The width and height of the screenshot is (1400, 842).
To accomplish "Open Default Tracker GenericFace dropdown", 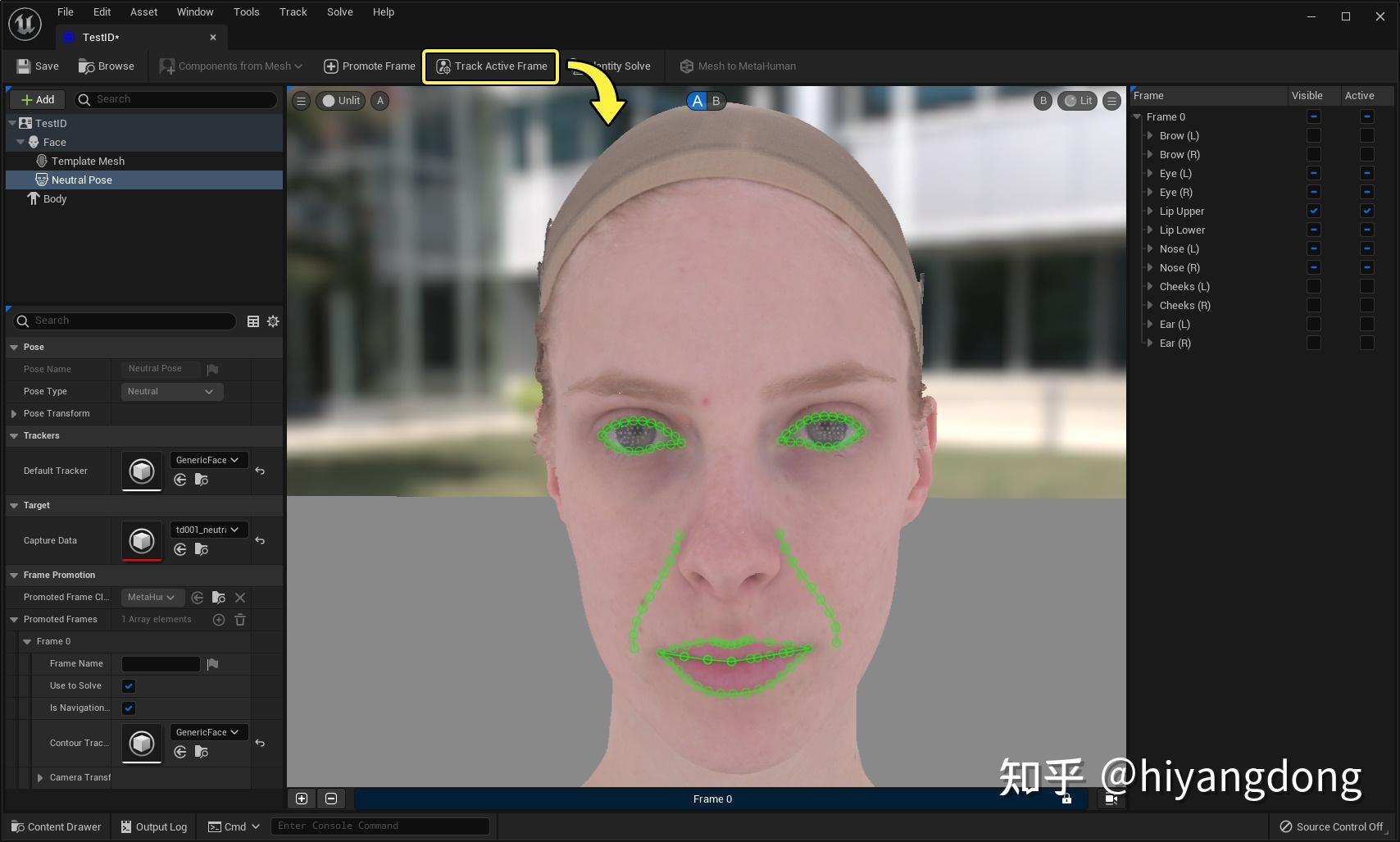I will pyautogui.click(x=208, y=460).
